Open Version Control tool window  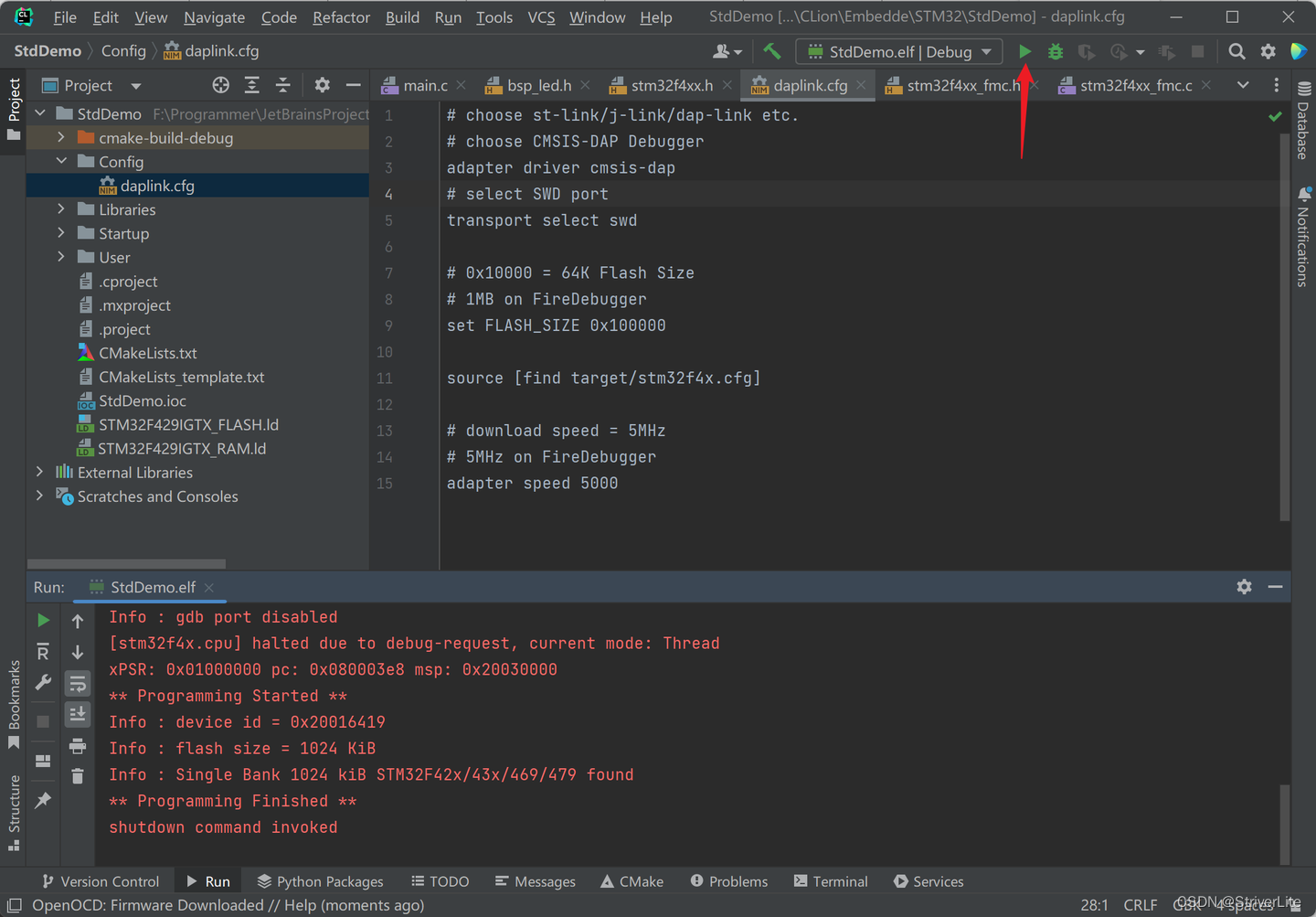[x=101, y=881]
